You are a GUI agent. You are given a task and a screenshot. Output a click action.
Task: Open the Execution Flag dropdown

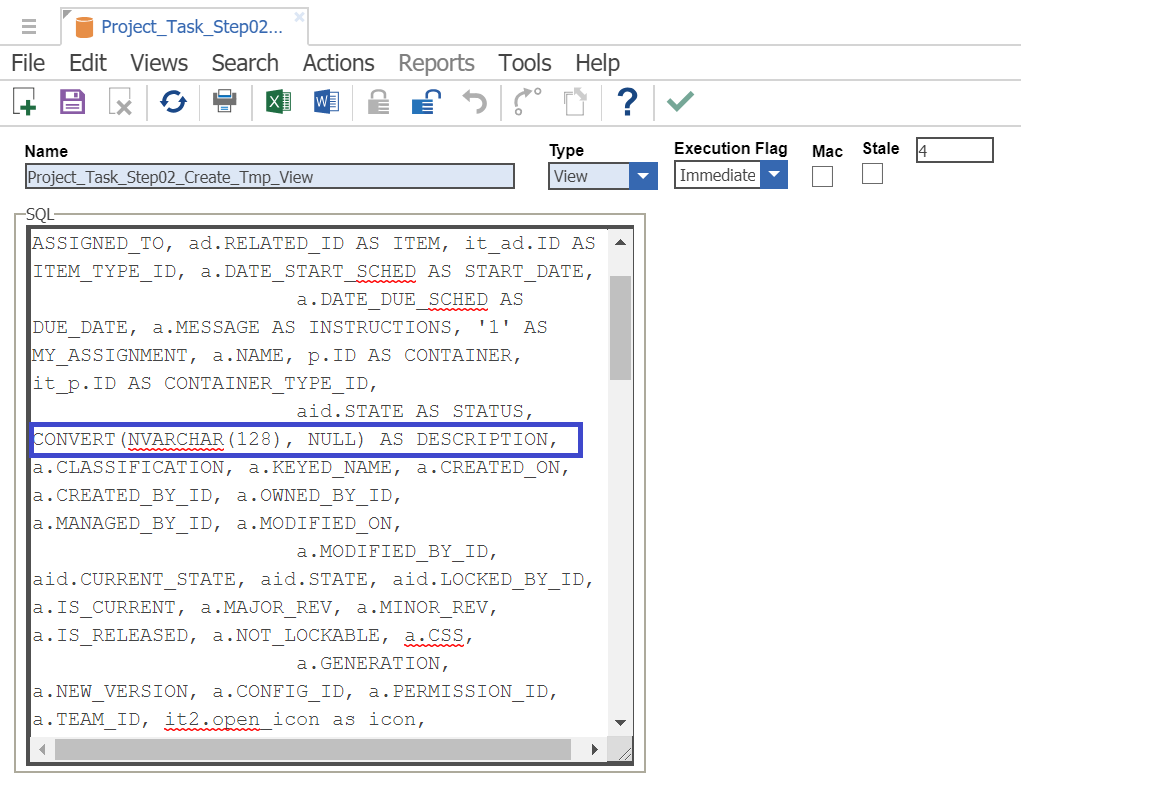tap(773, 174)
